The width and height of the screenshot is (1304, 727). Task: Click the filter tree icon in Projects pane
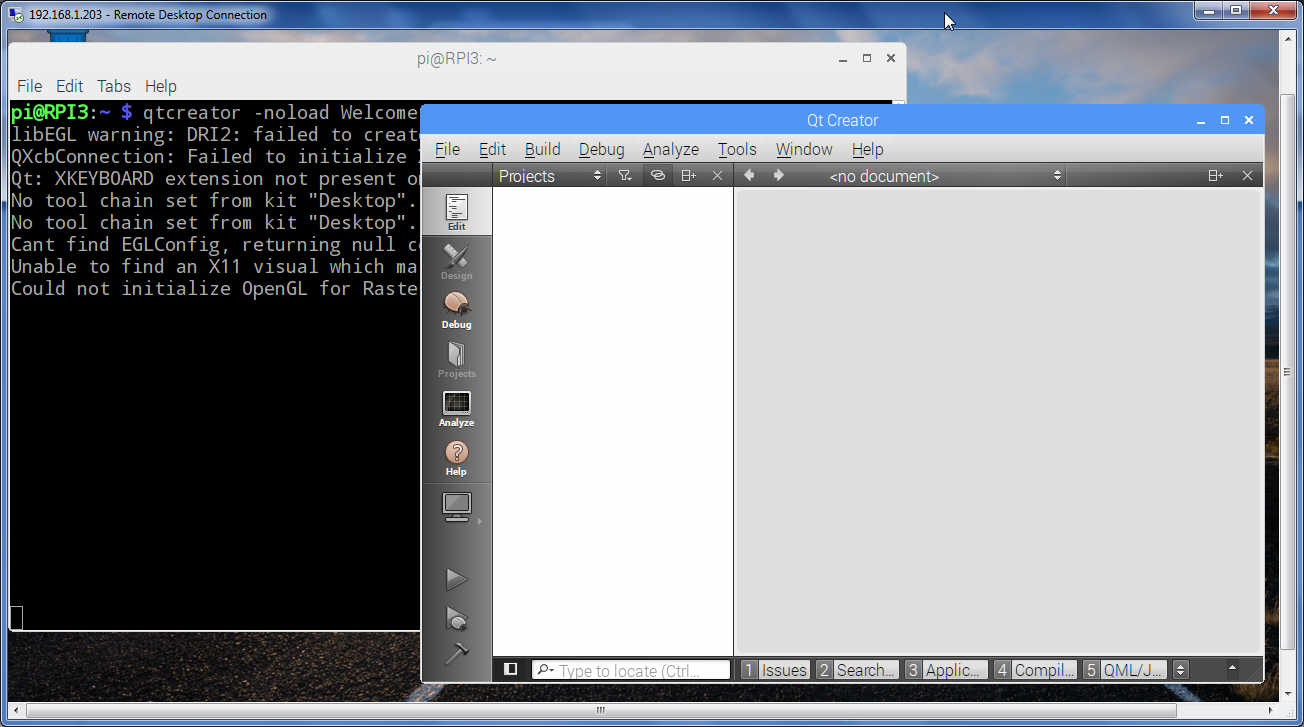coord(625,176)
